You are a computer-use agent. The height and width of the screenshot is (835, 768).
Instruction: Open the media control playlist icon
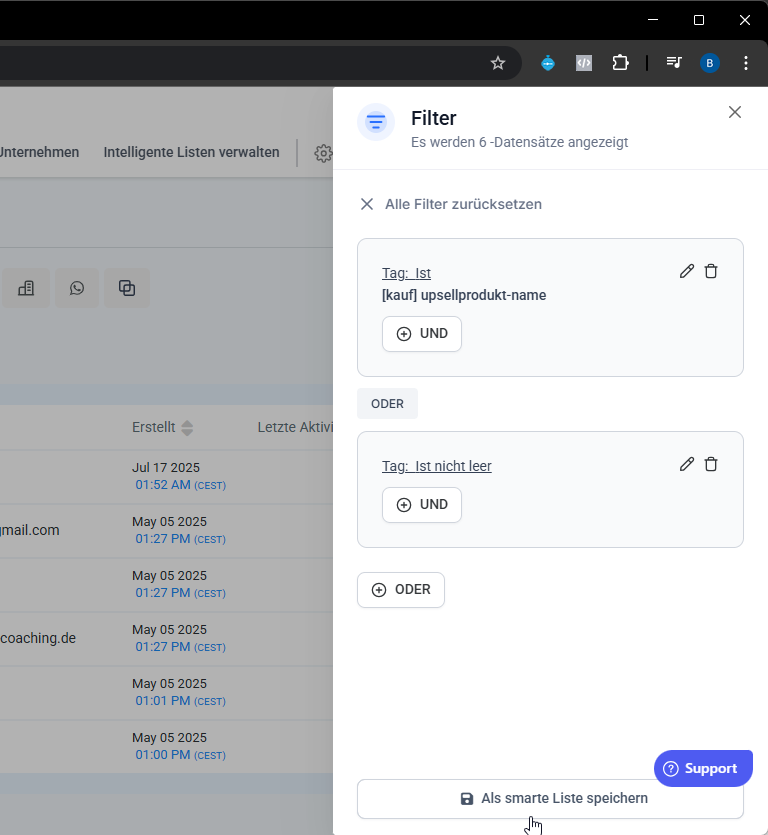pos(674,63)
